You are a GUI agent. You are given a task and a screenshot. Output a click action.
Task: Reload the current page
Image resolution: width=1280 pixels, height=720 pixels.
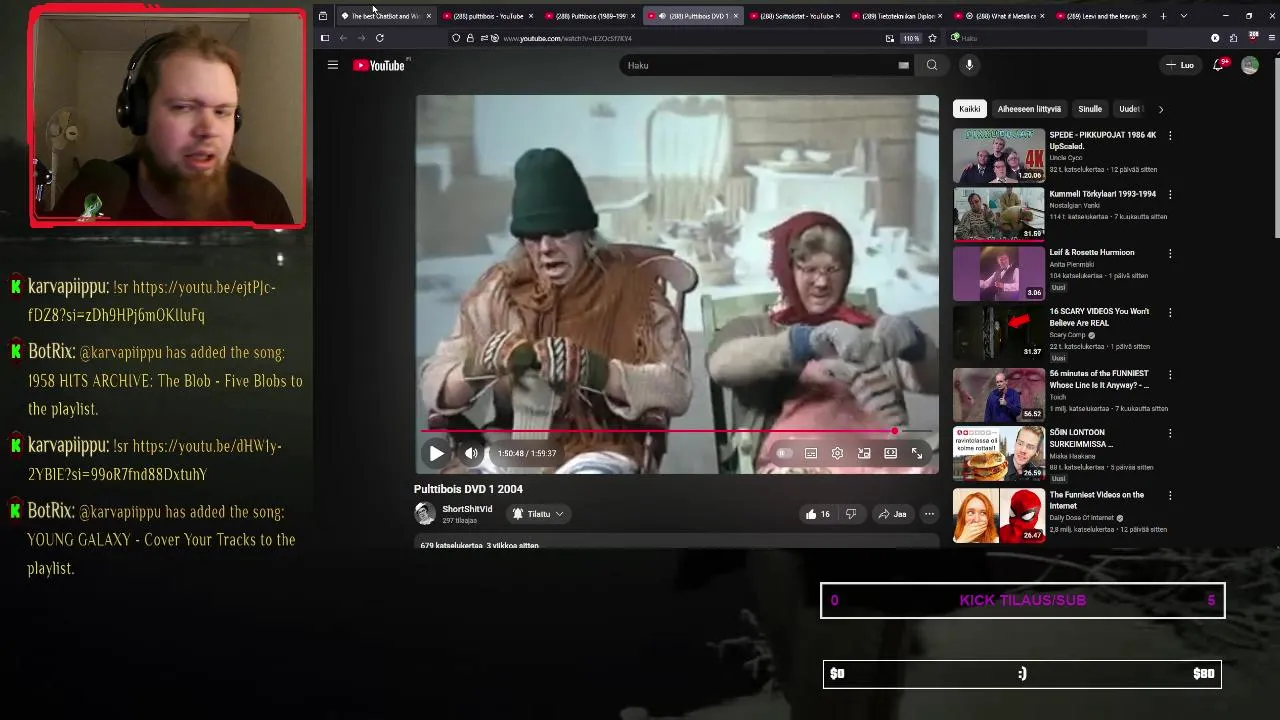[x=380, y=38]
